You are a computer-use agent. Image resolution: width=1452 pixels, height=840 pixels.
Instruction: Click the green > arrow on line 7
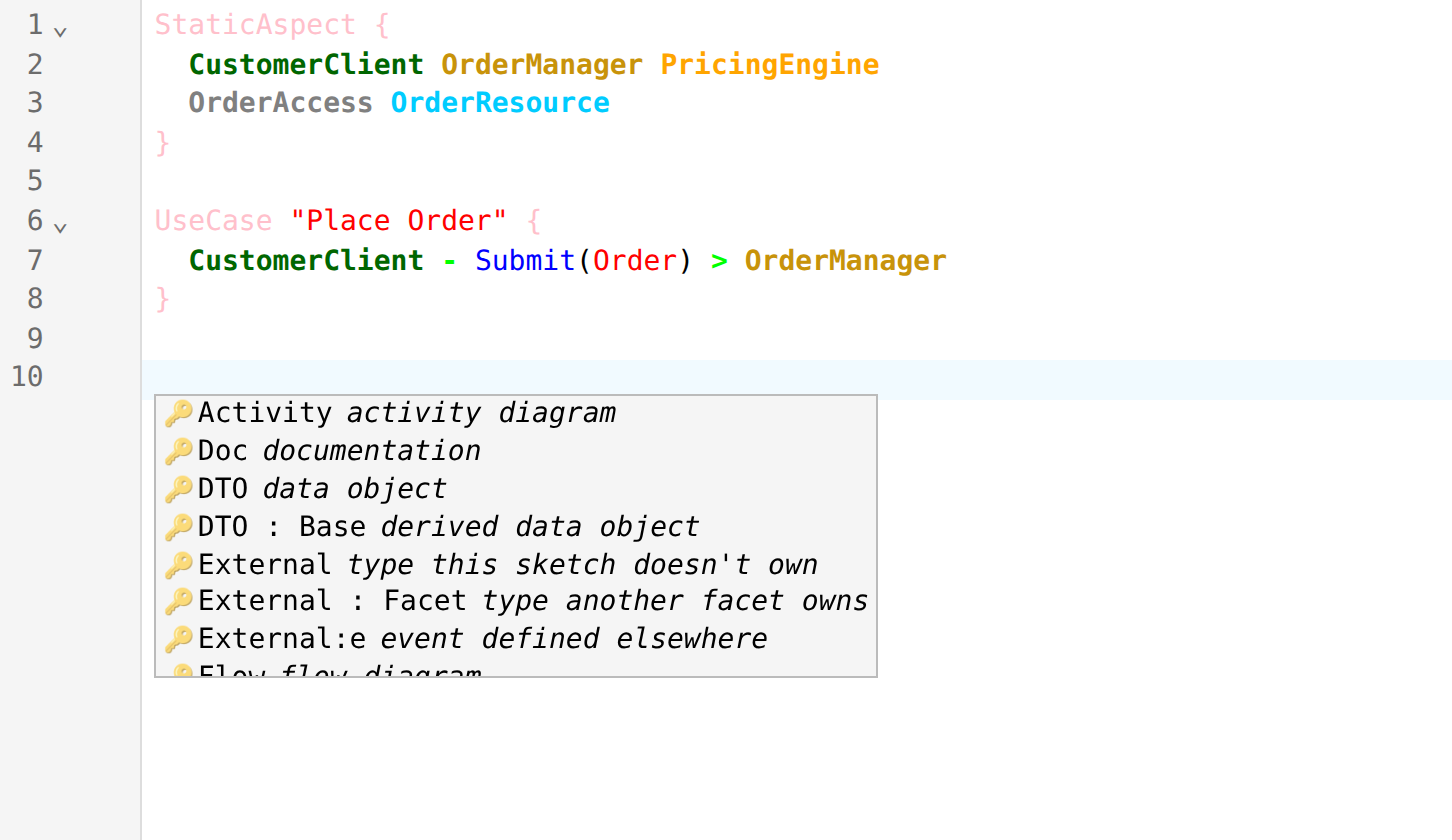point(719,260)
